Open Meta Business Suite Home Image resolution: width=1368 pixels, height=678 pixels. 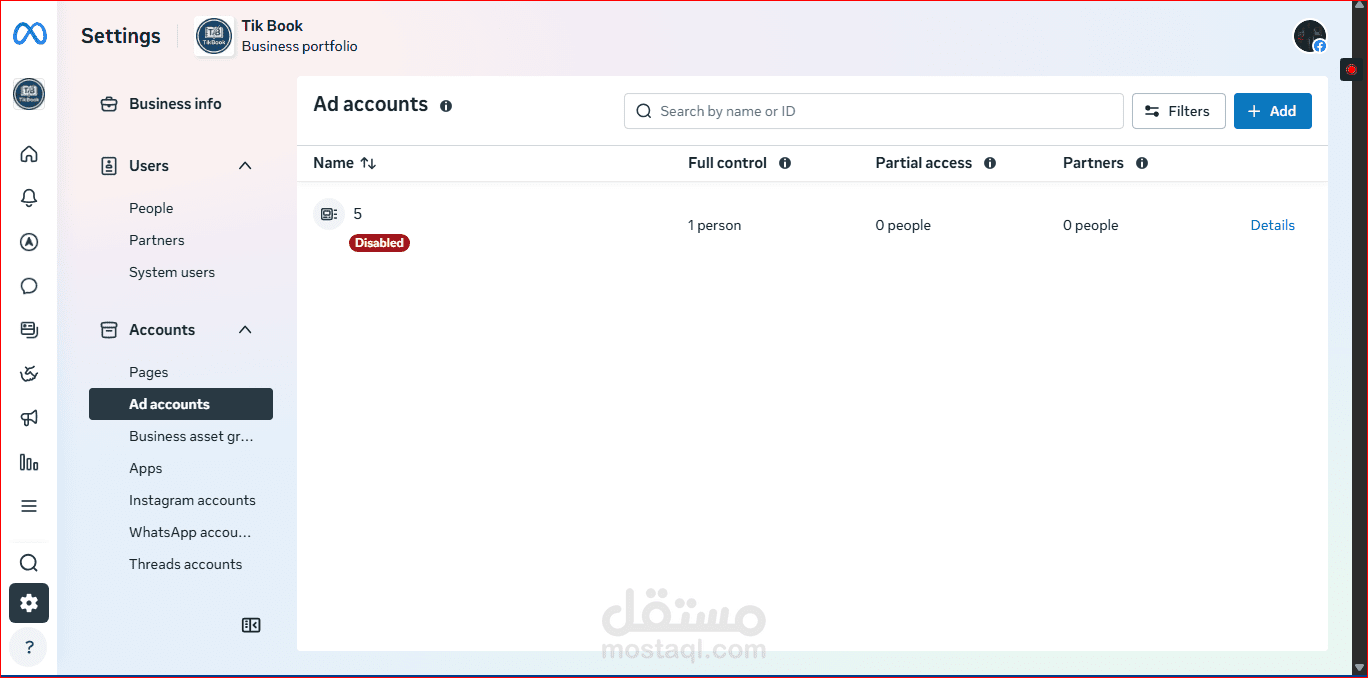pos(29,154)
